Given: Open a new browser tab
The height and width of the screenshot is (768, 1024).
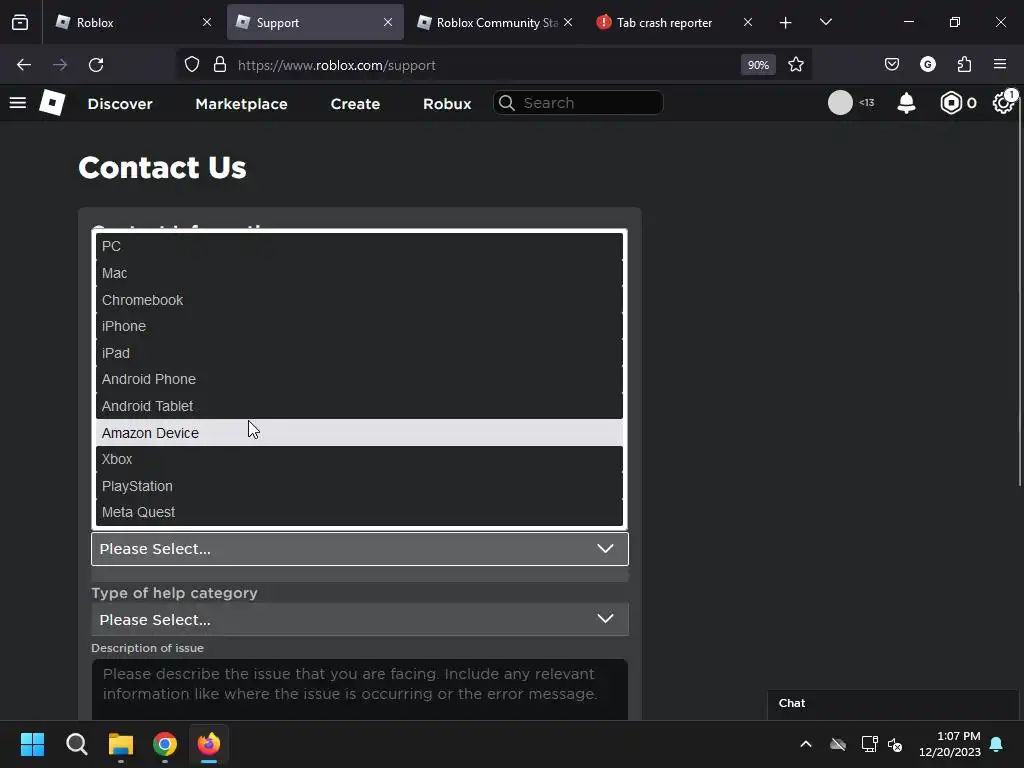Looking at the screenshot, I should tap(785, 22).
